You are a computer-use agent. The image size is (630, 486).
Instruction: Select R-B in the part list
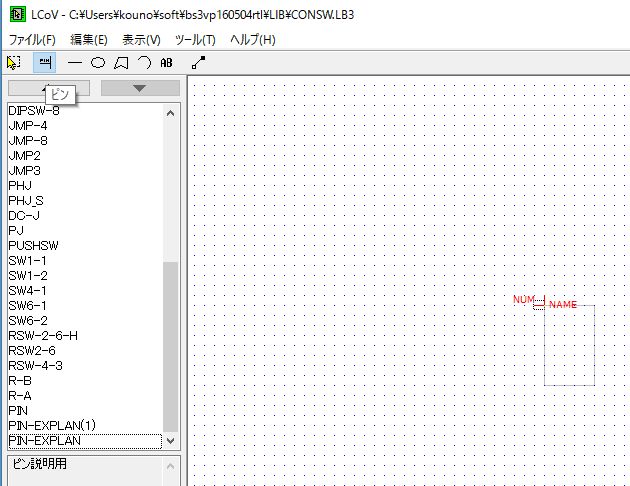[85, 380]
